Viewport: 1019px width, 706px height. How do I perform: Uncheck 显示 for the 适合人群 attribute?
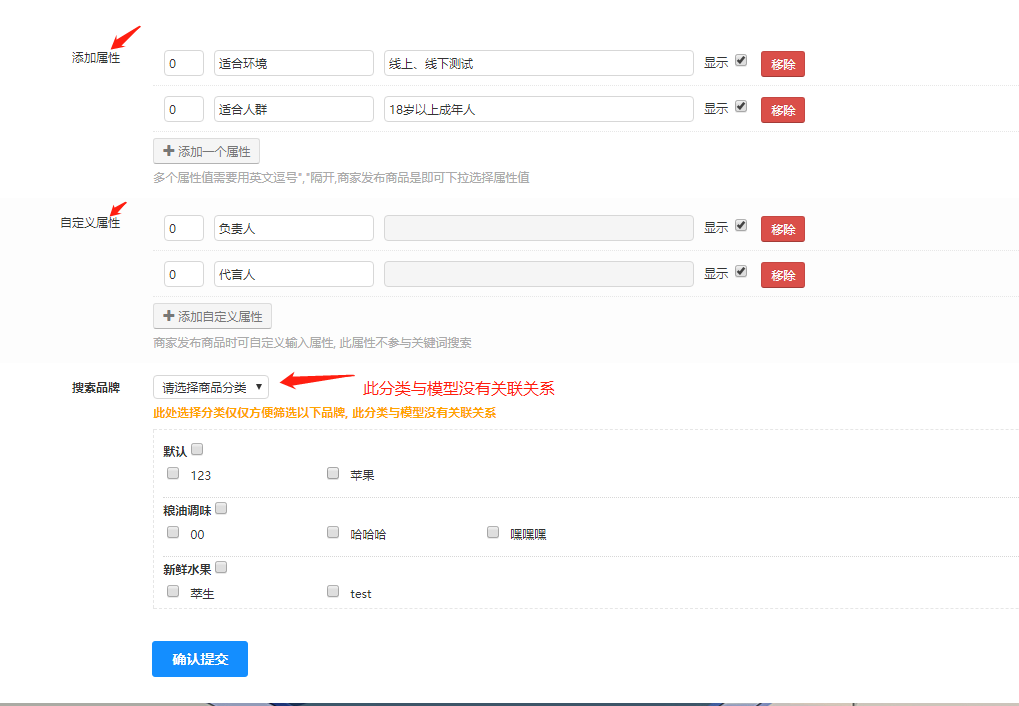[741, 106]
